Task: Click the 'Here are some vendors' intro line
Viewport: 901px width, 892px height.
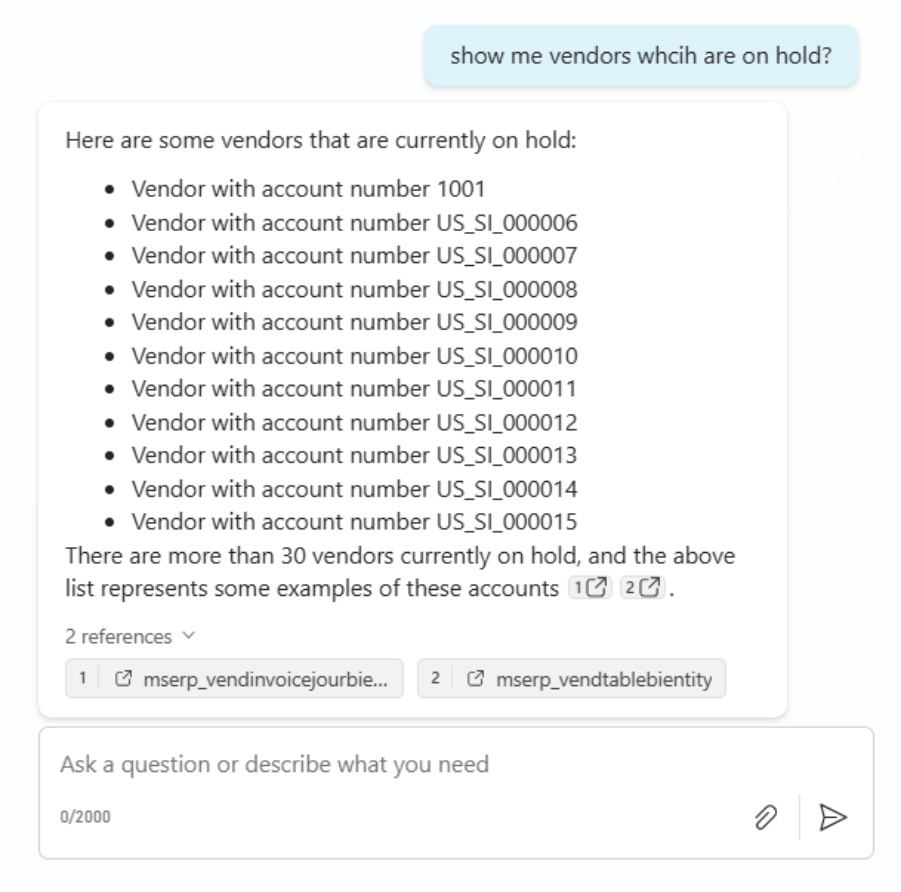Action: point(320,139)
